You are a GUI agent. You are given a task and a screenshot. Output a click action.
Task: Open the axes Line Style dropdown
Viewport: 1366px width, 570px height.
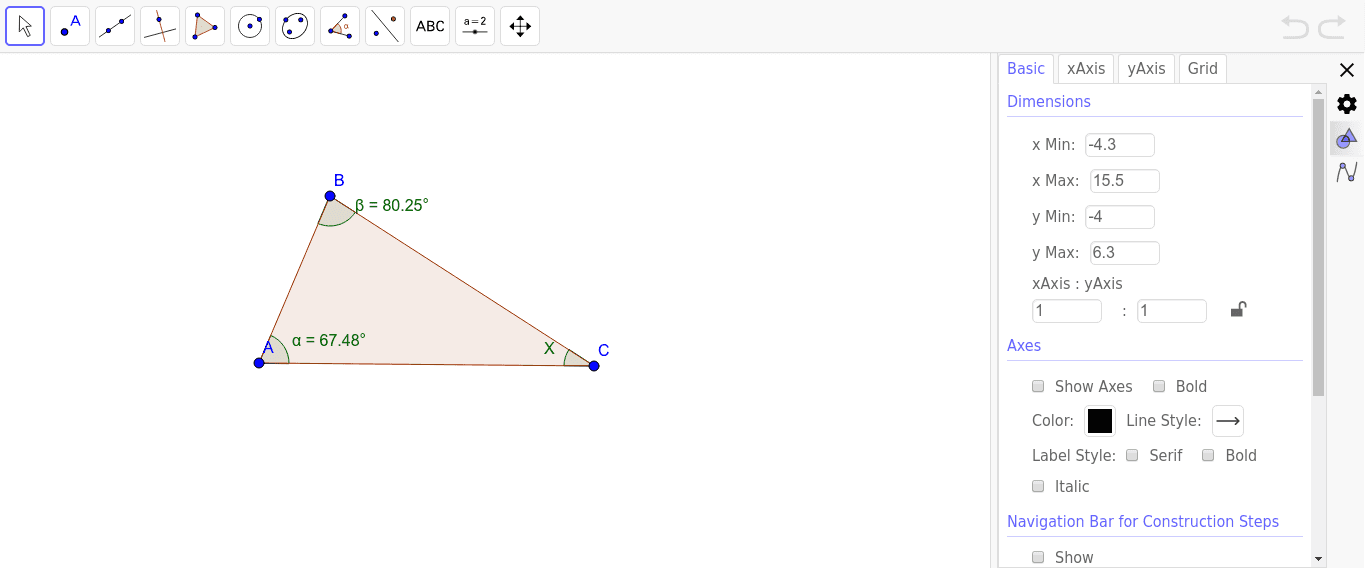1228,421
